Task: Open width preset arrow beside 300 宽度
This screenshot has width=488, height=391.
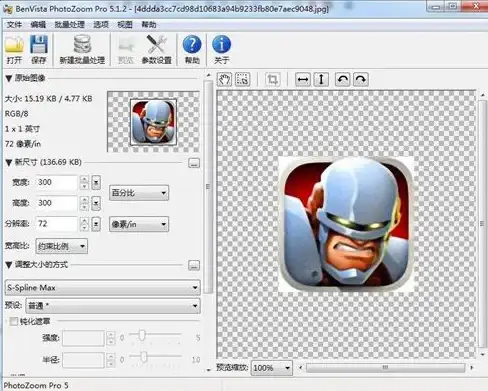Action: tap(96, 183)
